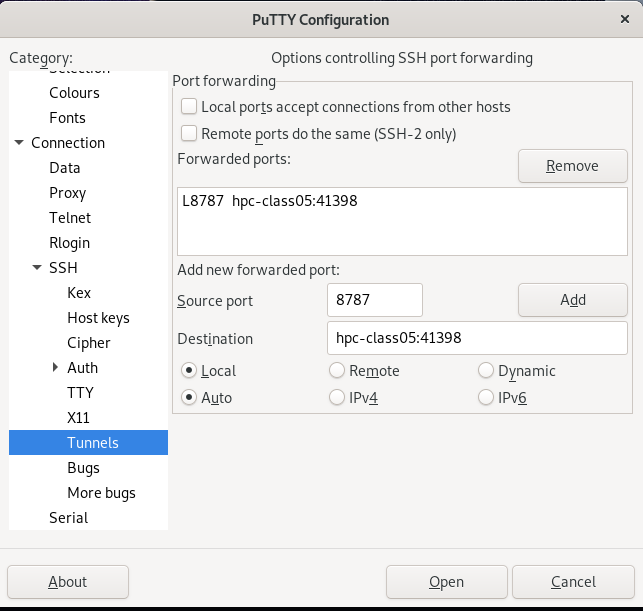Select the Local forwarding radio button
The width and height of the screenshot is (643, 611).
[x=189, y=371]
